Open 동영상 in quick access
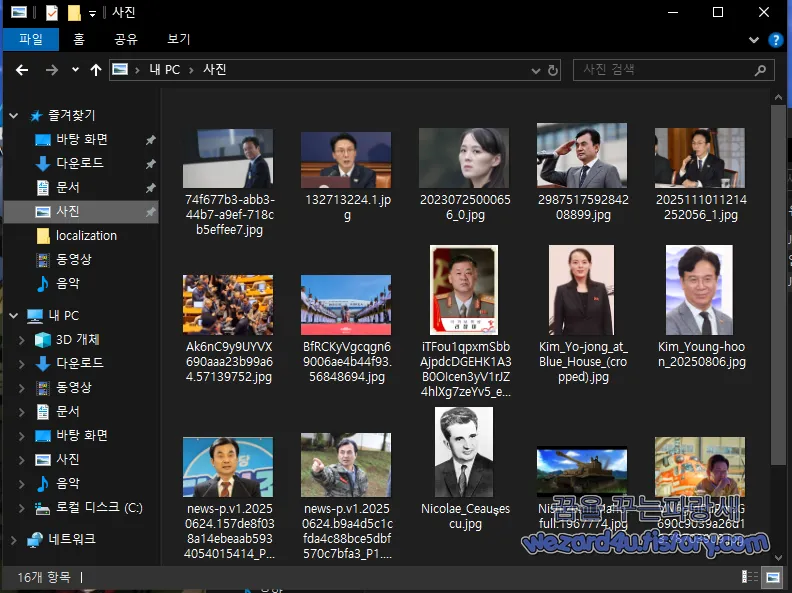 point(73,260)
